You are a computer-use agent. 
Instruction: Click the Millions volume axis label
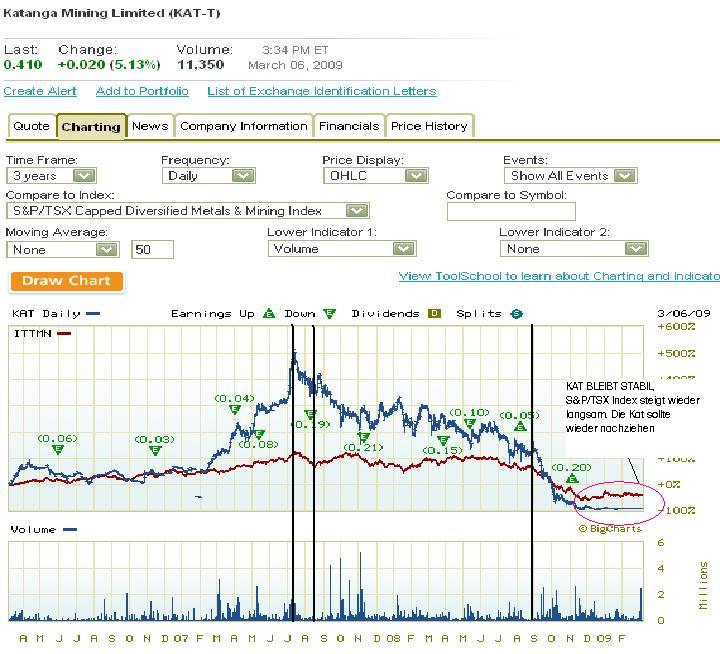[703, 586]
